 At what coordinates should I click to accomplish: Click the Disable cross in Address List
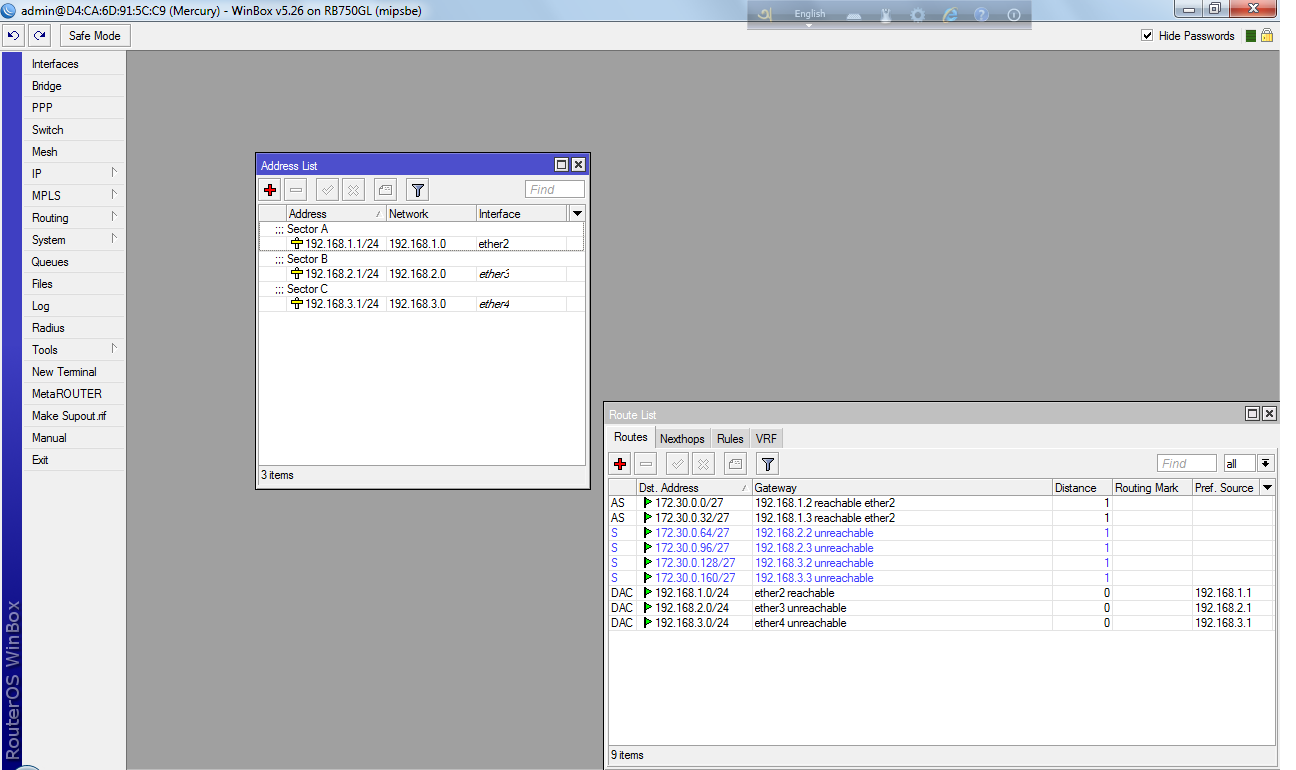point(353,190)
